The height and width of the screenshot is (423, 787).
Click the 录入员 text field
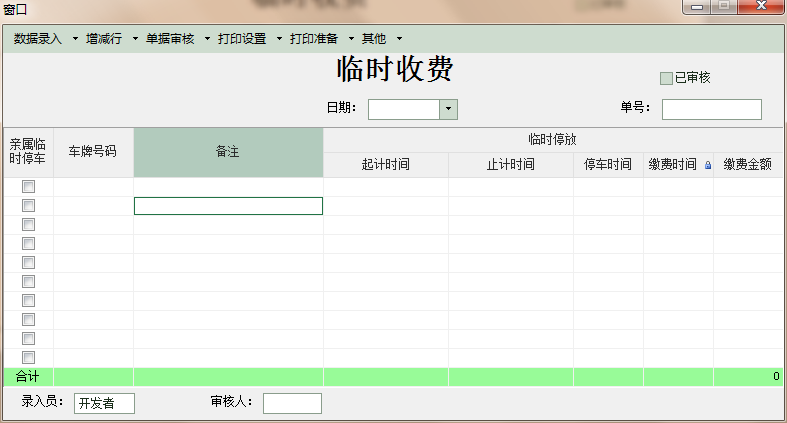(x=104, y=403)
